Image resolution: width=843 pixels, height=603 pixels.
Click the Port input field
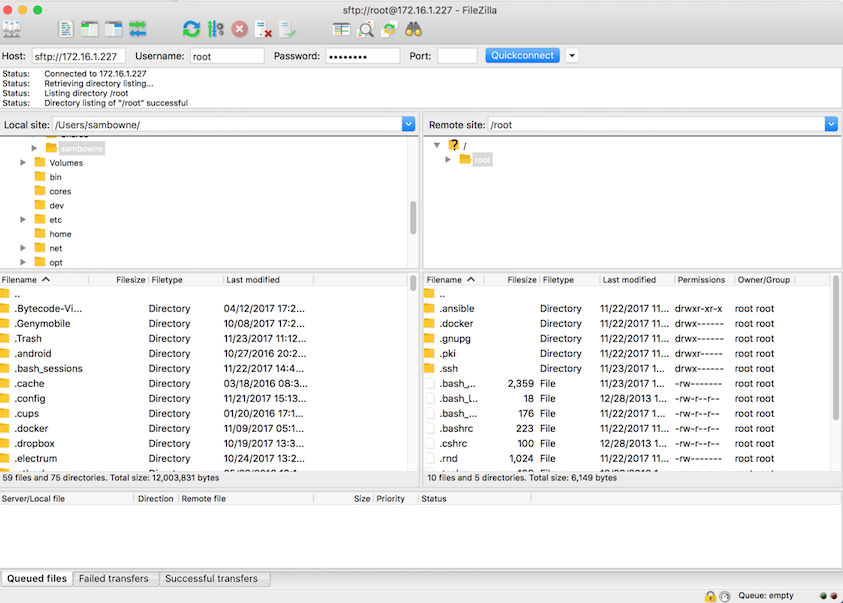coord(457,56)
